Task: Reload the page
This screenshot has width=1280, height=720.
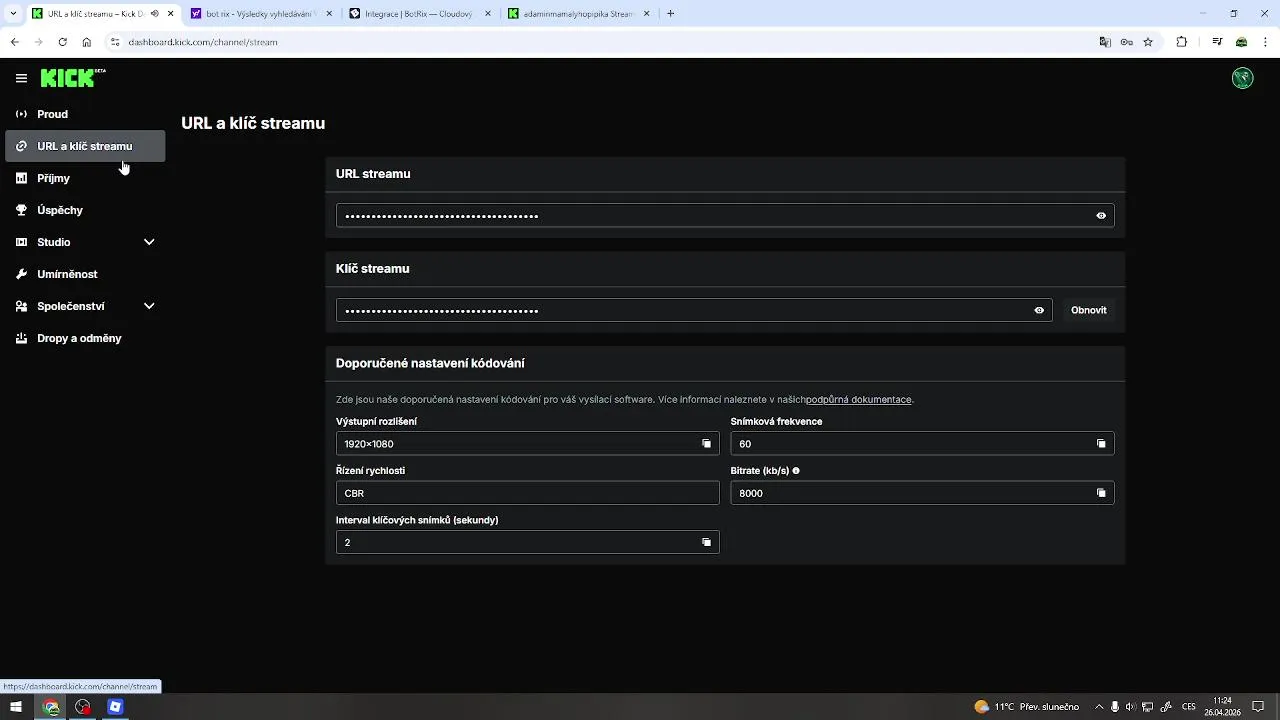Action: pos(62,42)
